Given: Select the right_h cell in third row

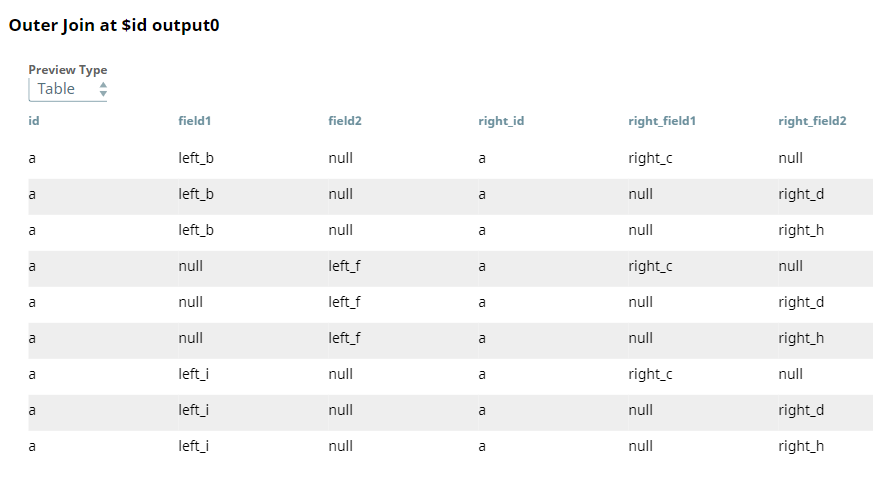Looking at the screenshot, I should (x=801, y=230).
